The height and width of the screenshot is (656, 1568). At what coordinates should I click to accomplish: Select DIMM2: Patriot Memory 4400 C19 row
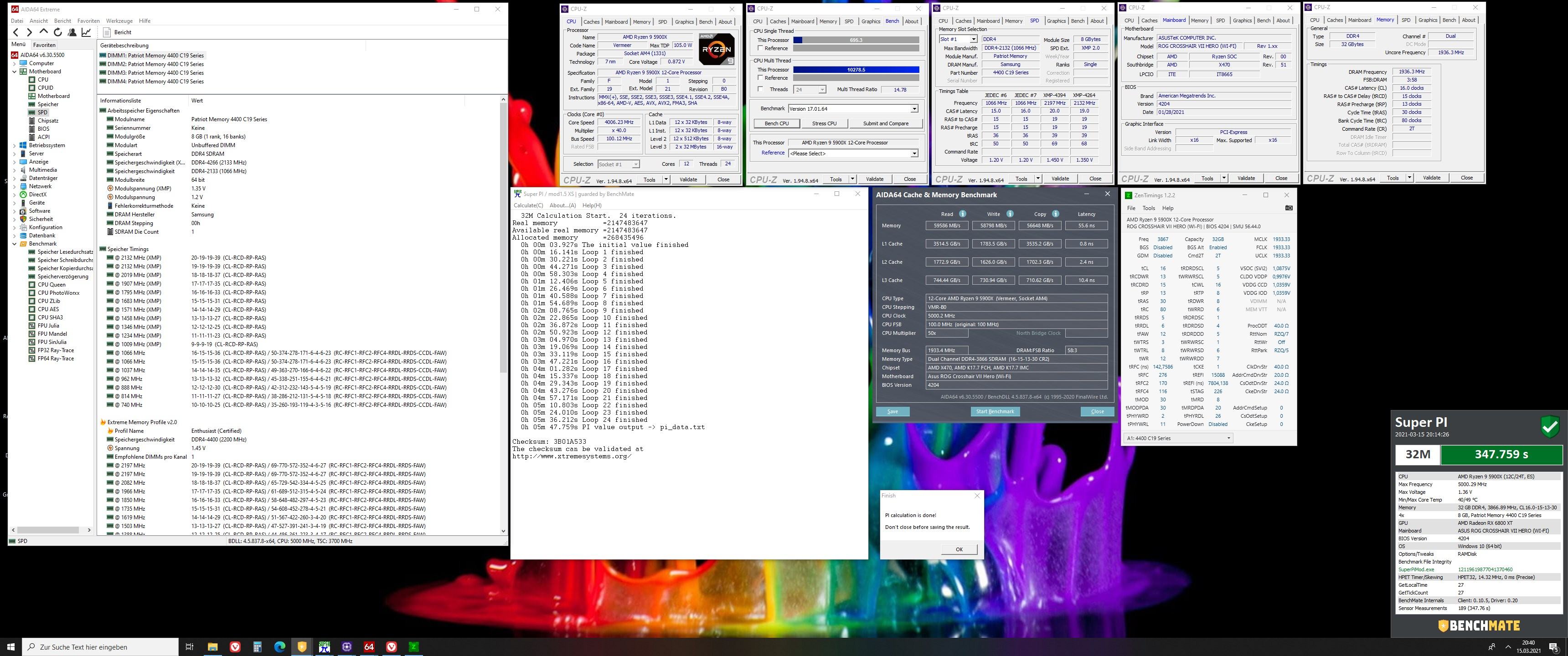(152, 64)
